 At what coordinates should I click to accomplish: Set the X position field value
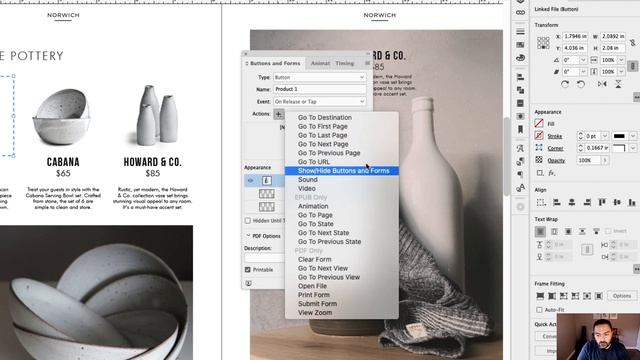pyautogui.click(x=575, y=36)
